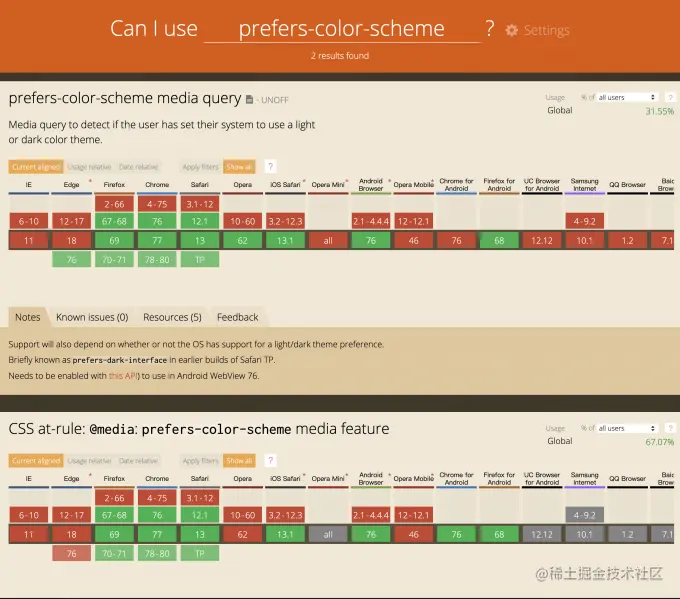Click the UNOFF status label
The image size is (680, 599).
coord(275,100)
